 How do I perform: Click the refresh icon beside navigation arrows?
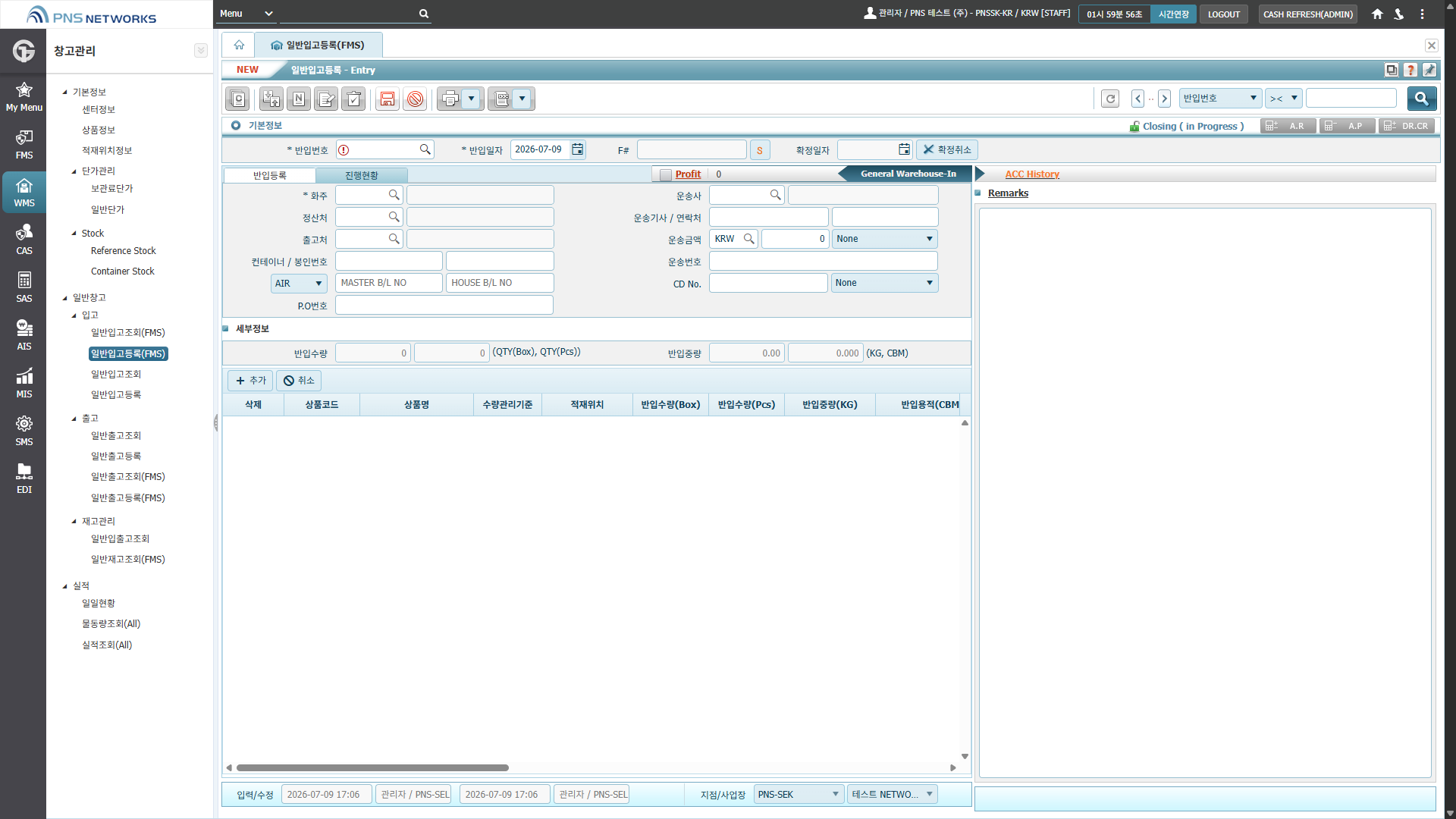click(1110, 99)
